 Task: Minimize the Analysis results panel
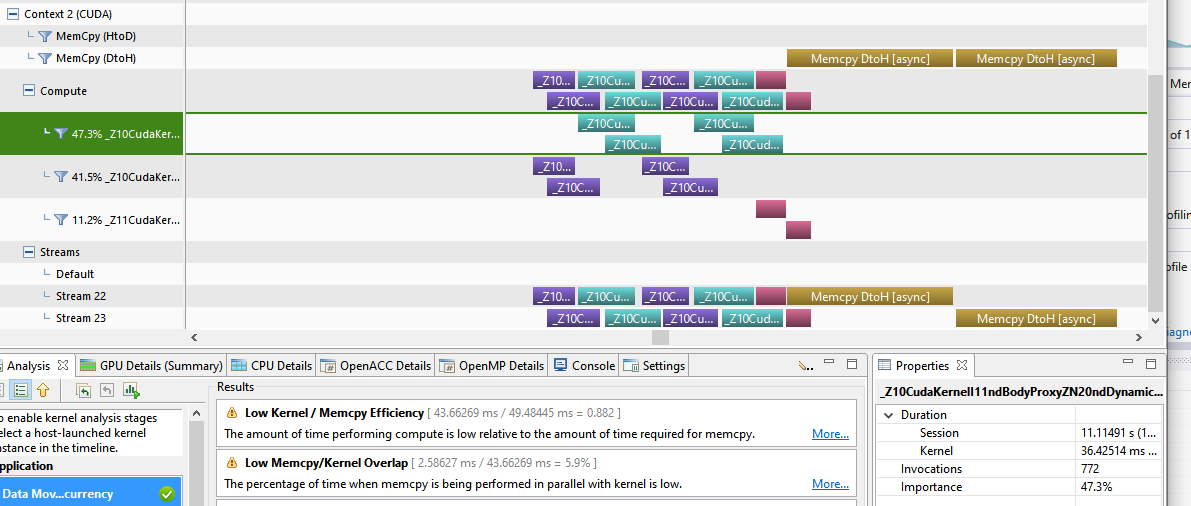830,365
